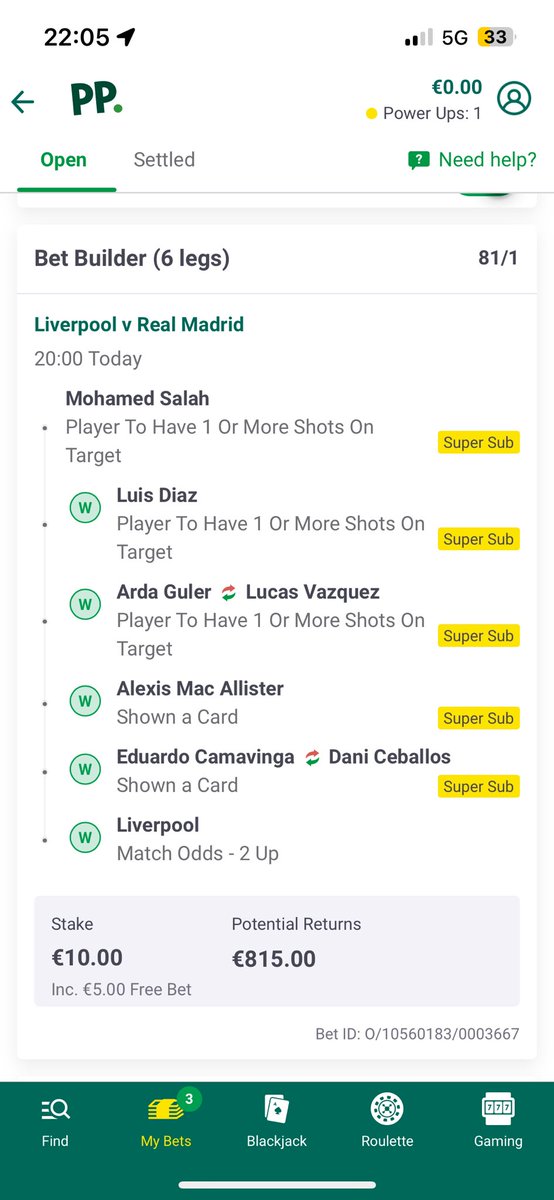This screenshot has width=554, height=1200.
Task: Tap the Paddy Power PP logo
Action: point(96,100)
